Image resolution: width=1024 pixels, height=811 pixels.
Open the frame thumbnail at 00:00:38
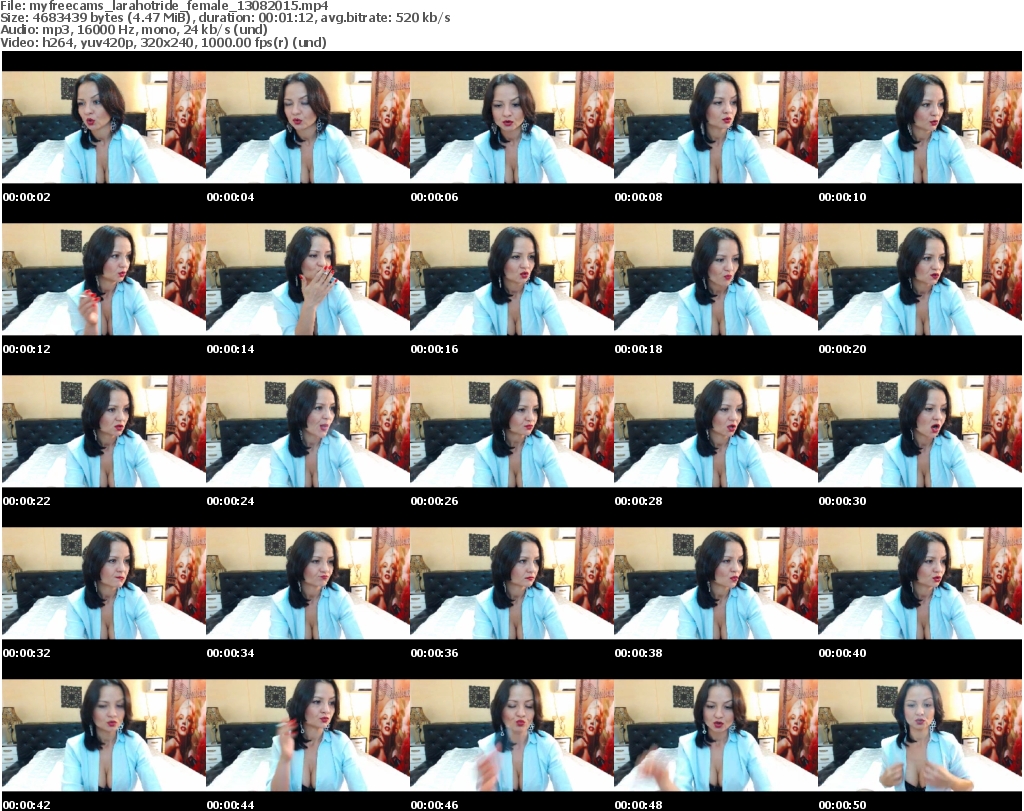715,583
